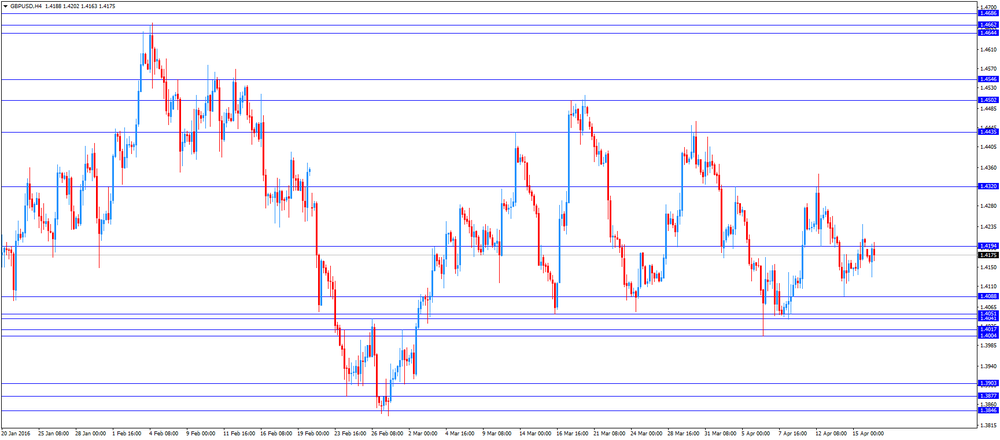Select the 1.4202 high value in header

pyautogui.click(x=71, y=6)
